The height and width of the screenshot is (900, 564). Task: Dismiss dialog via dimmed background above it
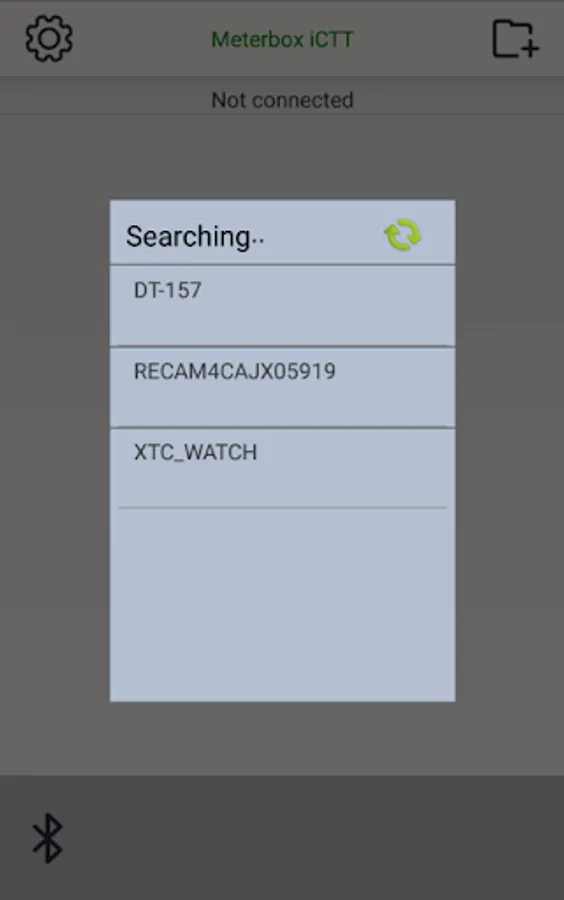(282, 157)
